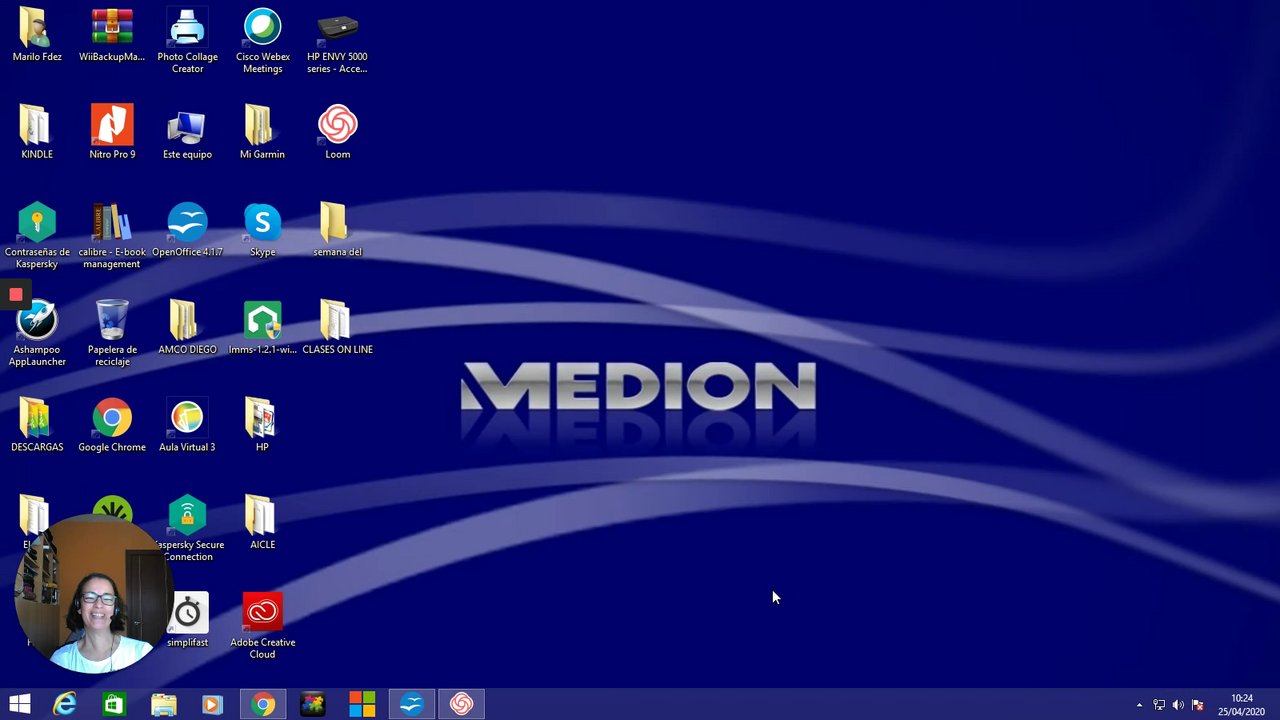
Task: Click the Loom desktop shortcut
Action: 337,132
